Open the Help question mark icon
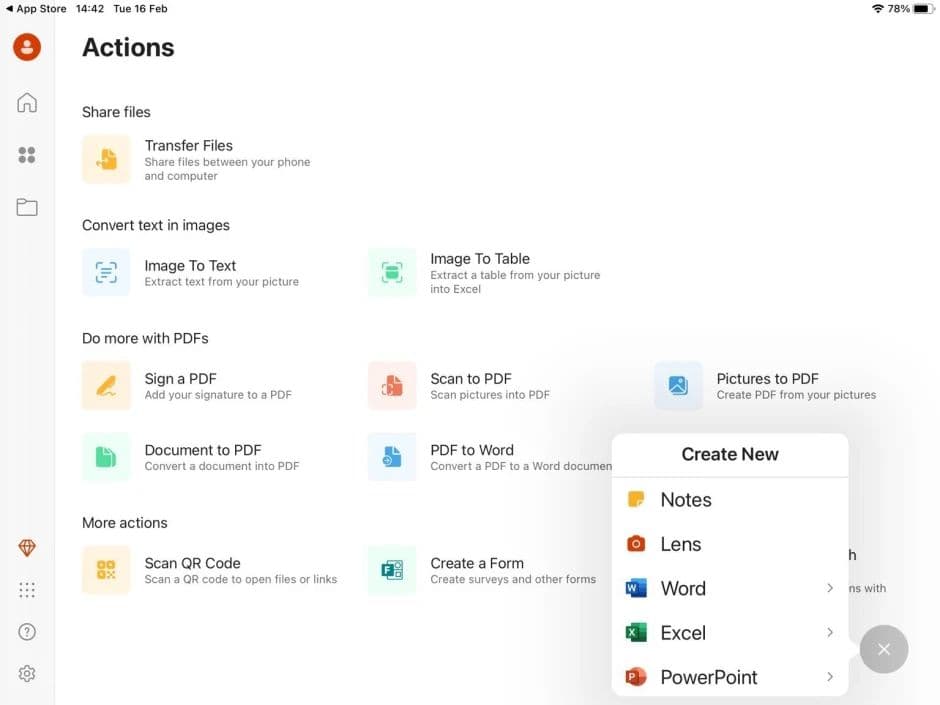940x705 pixels. 27,632
